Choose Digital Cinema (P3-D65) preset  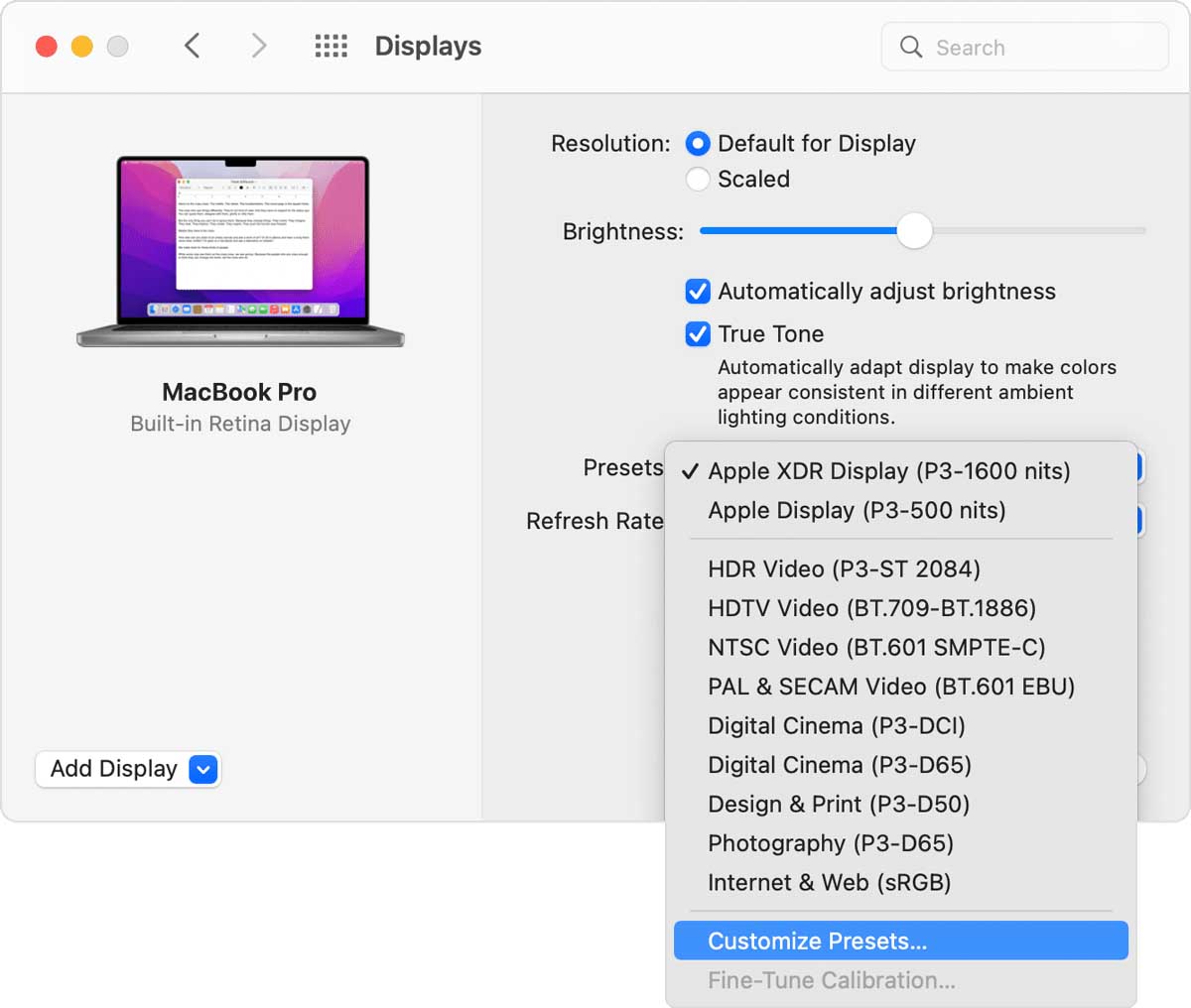[x=901, y=765]
